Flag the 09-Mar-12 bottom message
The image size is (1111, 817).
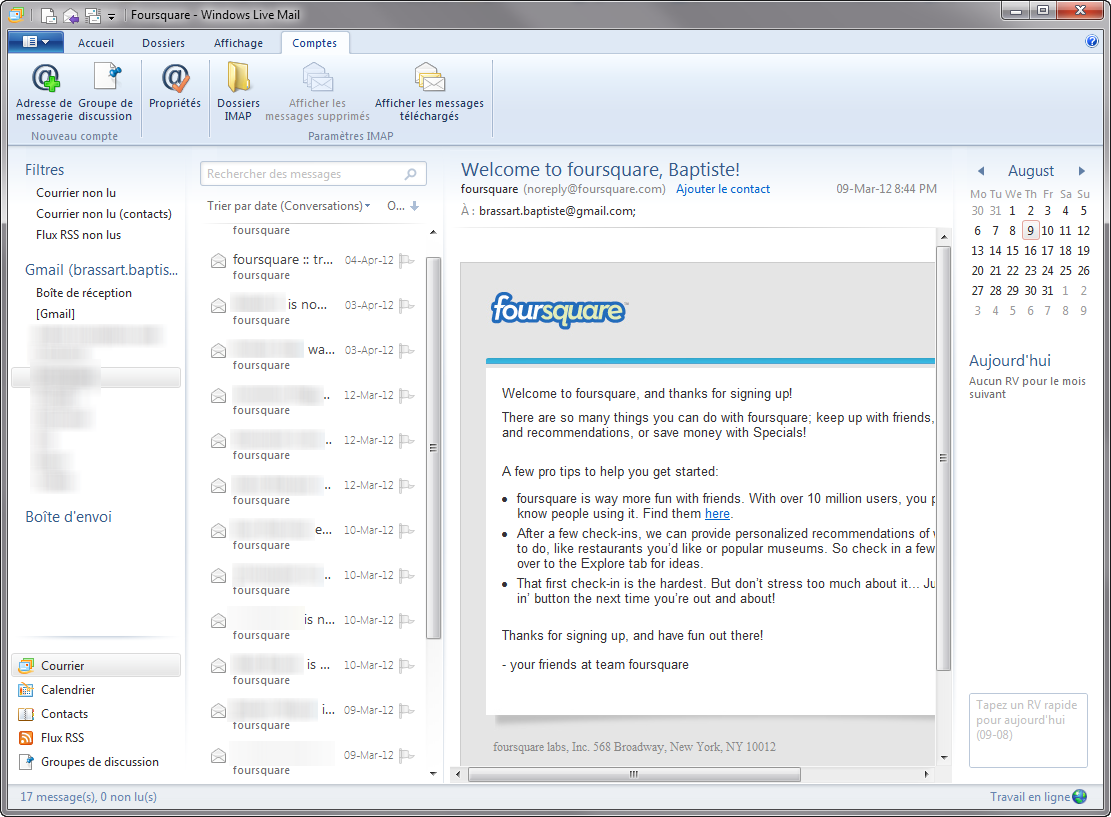coord(407,755)
